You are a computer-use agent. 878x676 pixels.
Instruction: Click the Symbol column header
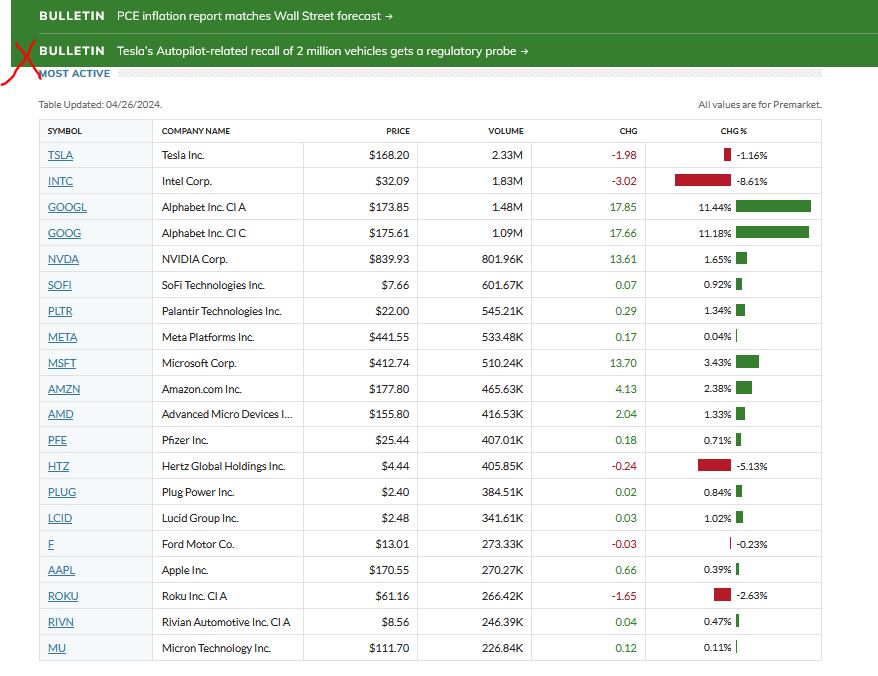click(x=65, y=131)
